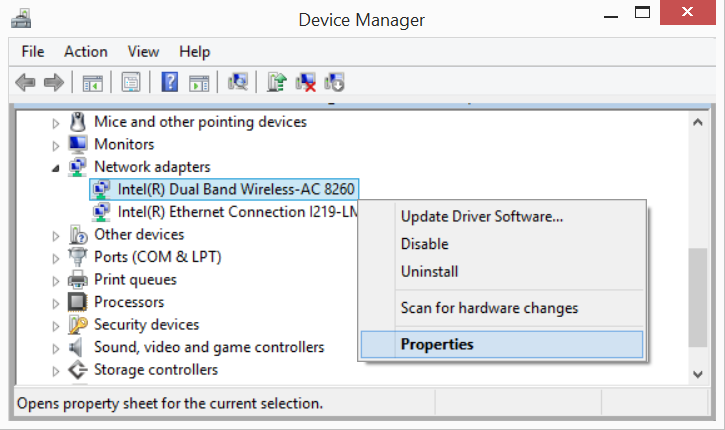
Task: Open the Action menu
Action: [x=86, y=51]
